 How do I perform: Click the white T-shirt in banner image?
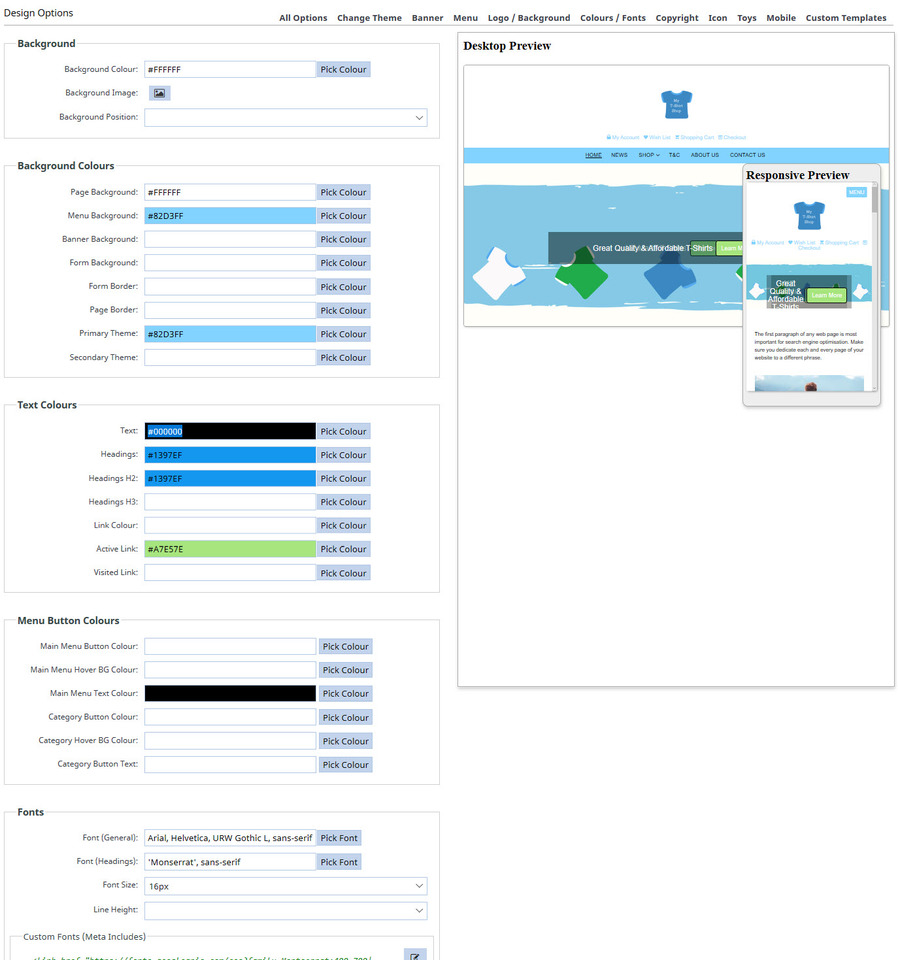click(x=497, y=273)
